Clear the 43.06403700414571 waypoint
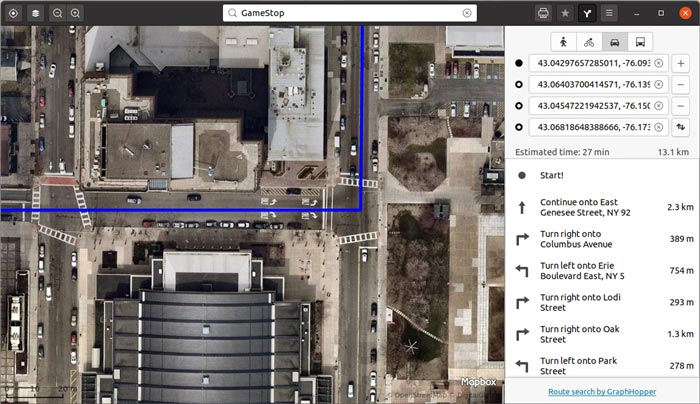 (x=658, y=84)
